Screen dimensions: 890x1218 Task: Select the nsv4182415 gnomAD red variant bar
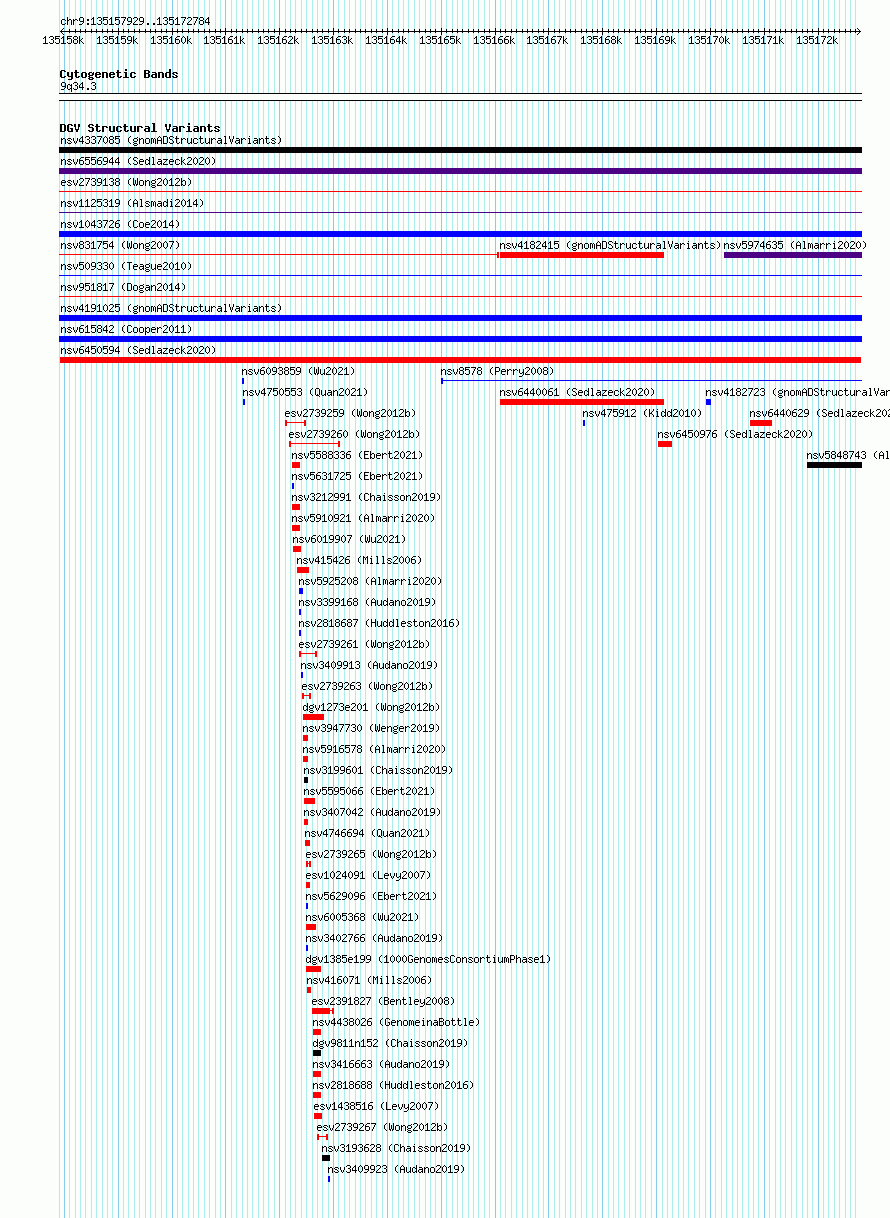point(581,255)
